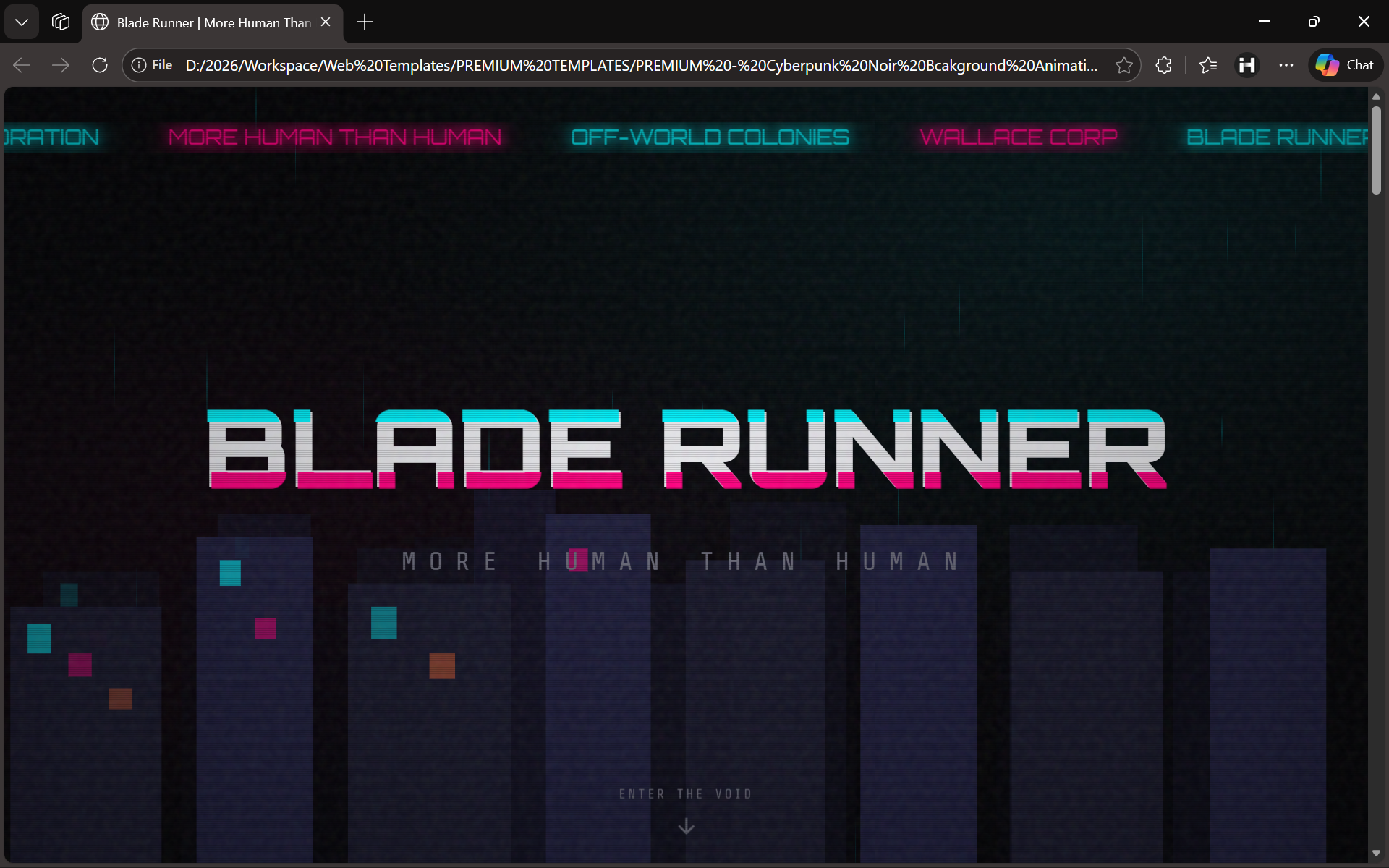Viewport: 1389px width, 868px height.
Task: Click the page vertical scrollbar thumb
Action: pyautogui.click(x=1376, y=150)
